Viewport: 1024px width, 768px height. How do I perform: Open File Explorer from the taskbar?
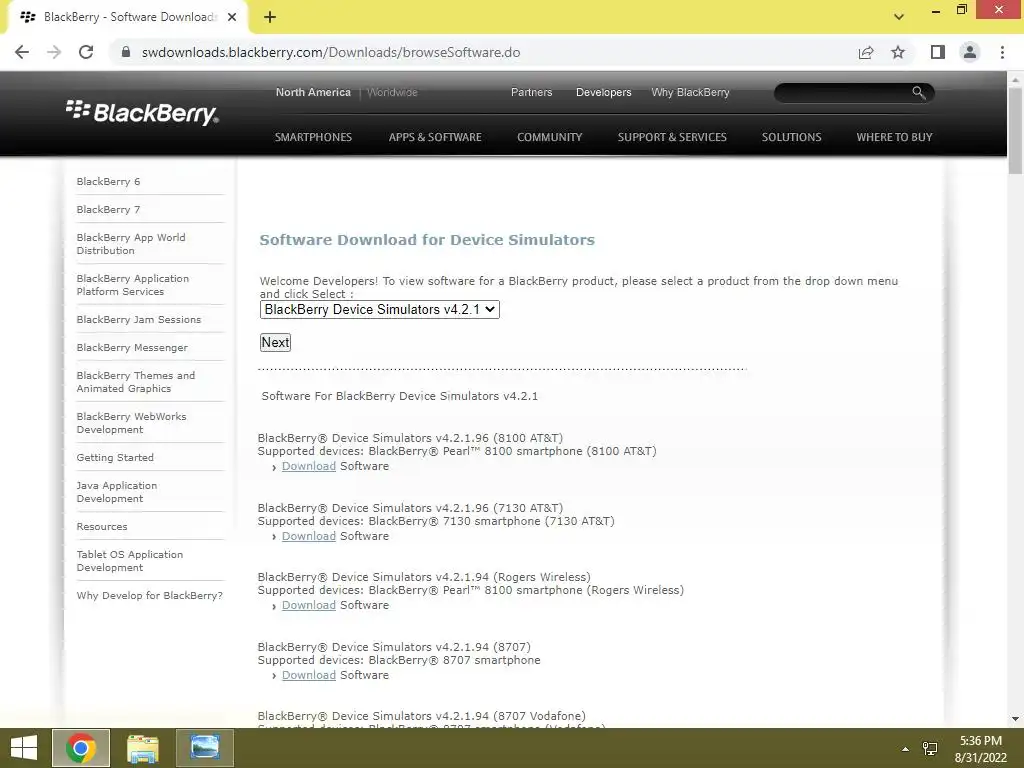pyautogui.click(x=142, y=748)
